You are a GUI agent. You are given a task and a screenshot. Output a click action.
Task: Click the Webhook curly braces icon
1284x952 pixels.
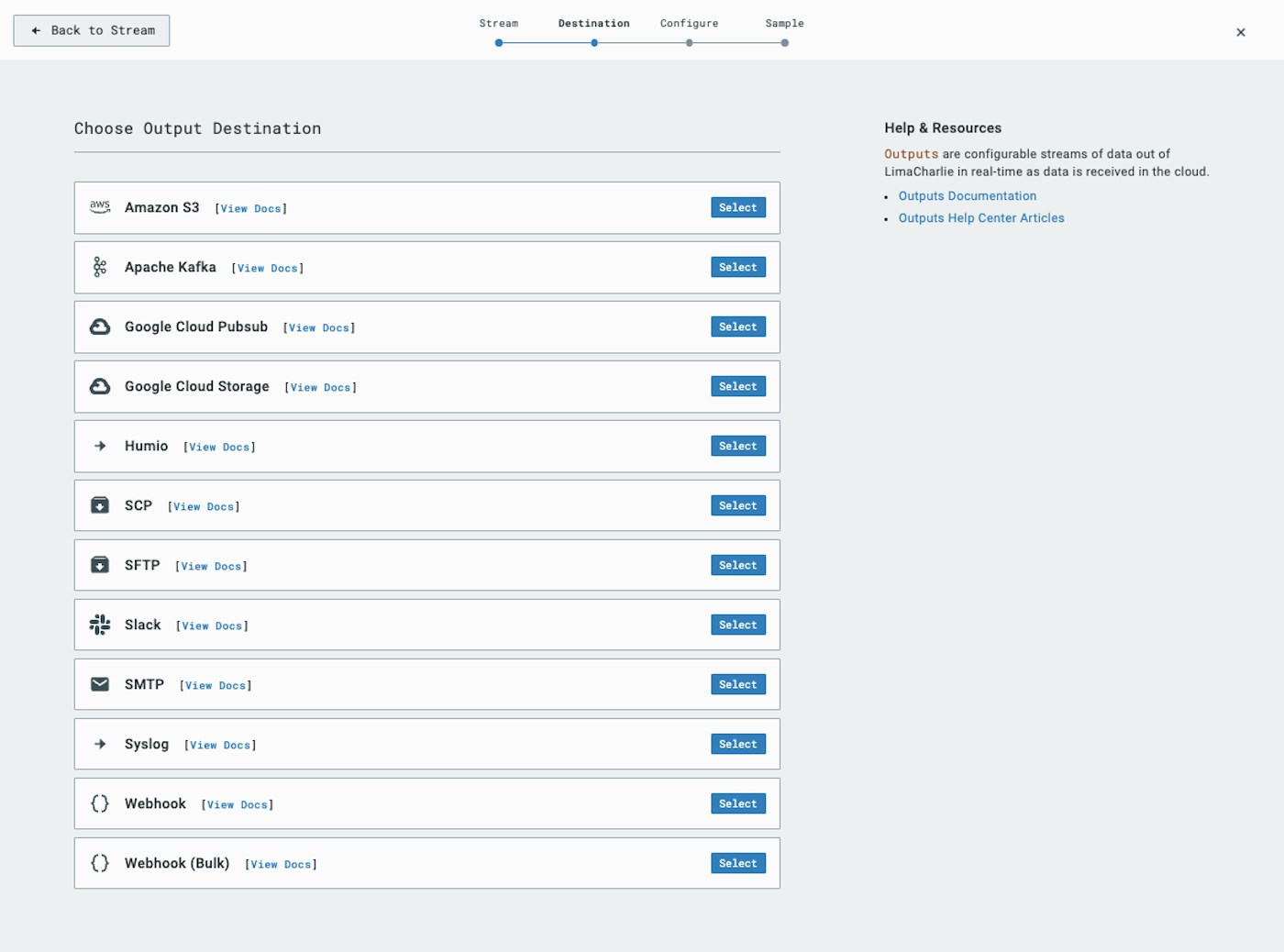pyautogui.click(x=100, y=803)
